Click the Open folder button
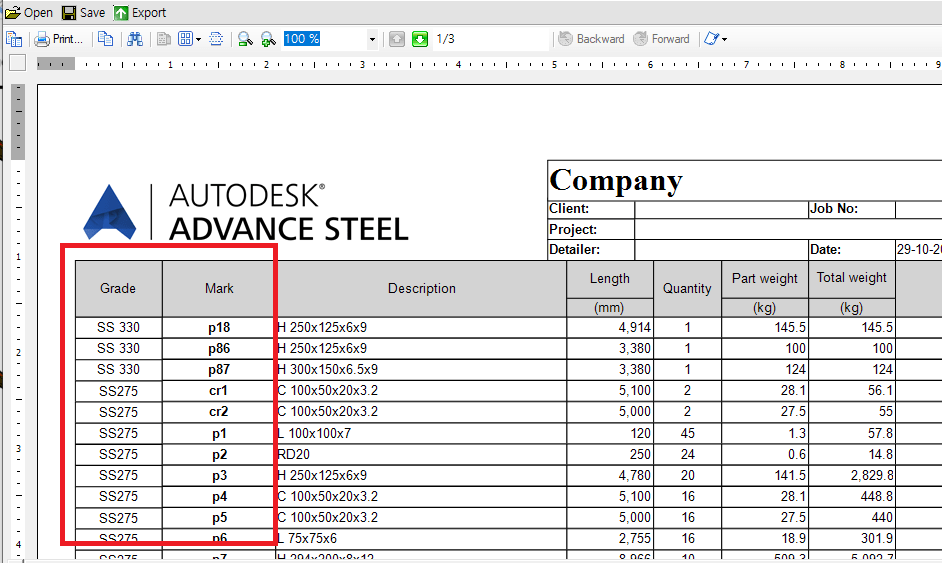 29,13
